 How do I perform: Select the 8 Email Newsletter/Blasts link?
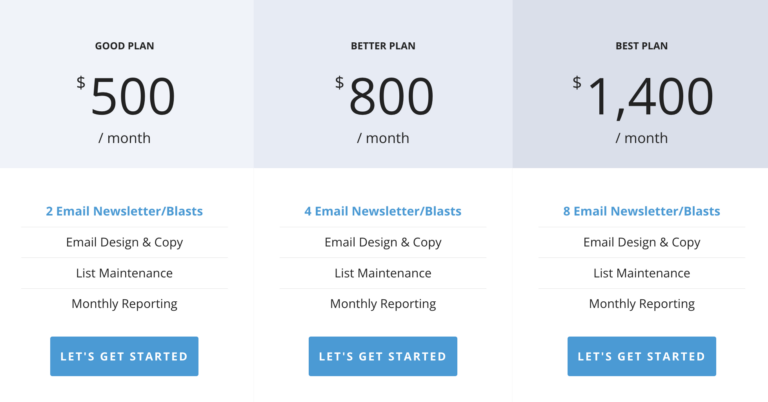click(641, 211)
